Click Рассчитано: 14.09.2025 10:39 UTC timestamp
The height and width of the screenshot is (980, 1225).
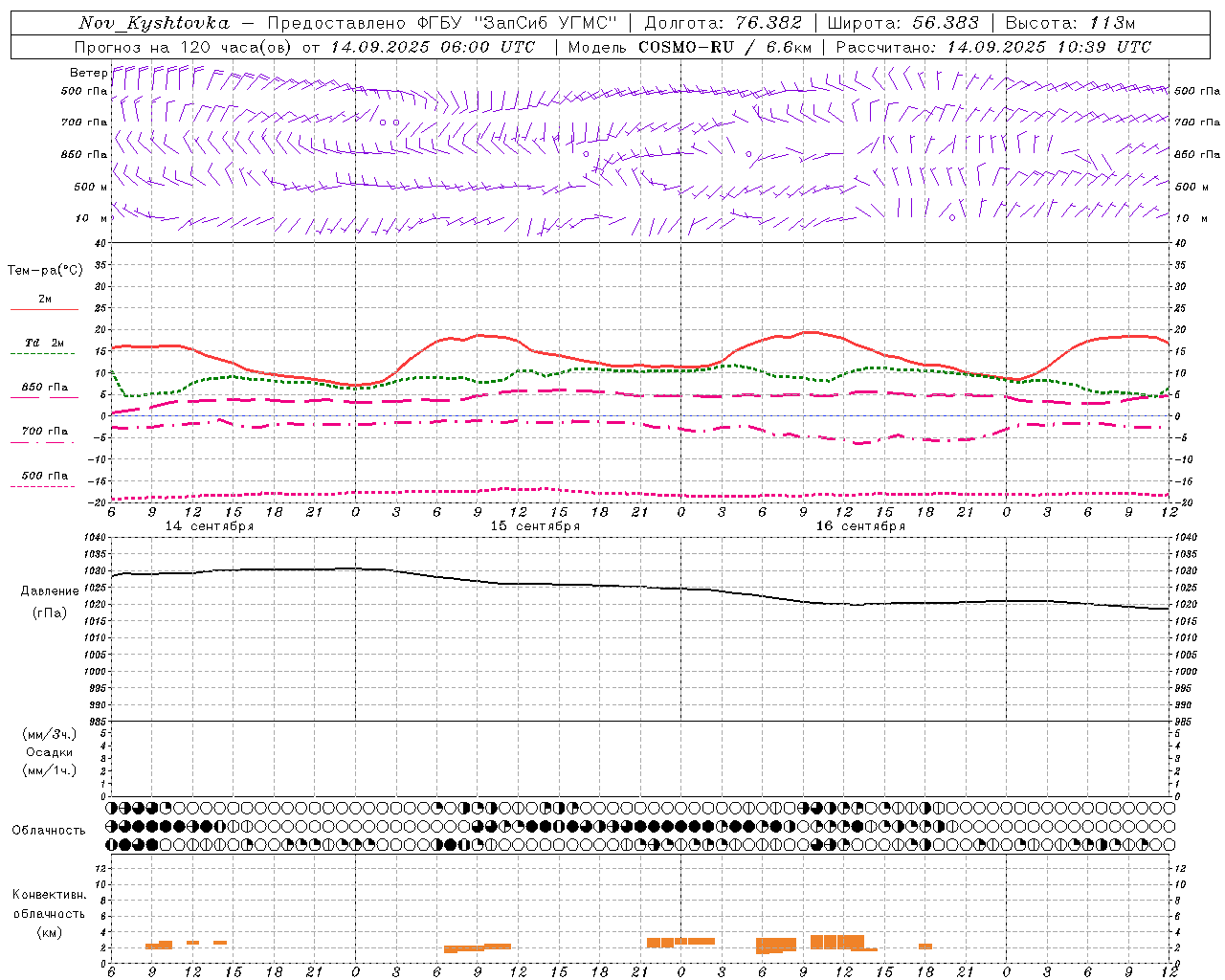click(993, 47)
